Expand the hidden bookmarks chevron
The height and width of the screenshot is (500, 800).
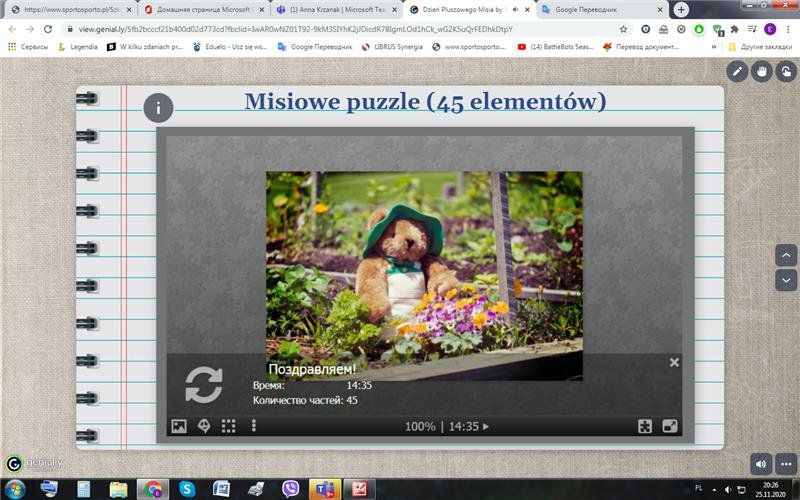tap(714, 46)
